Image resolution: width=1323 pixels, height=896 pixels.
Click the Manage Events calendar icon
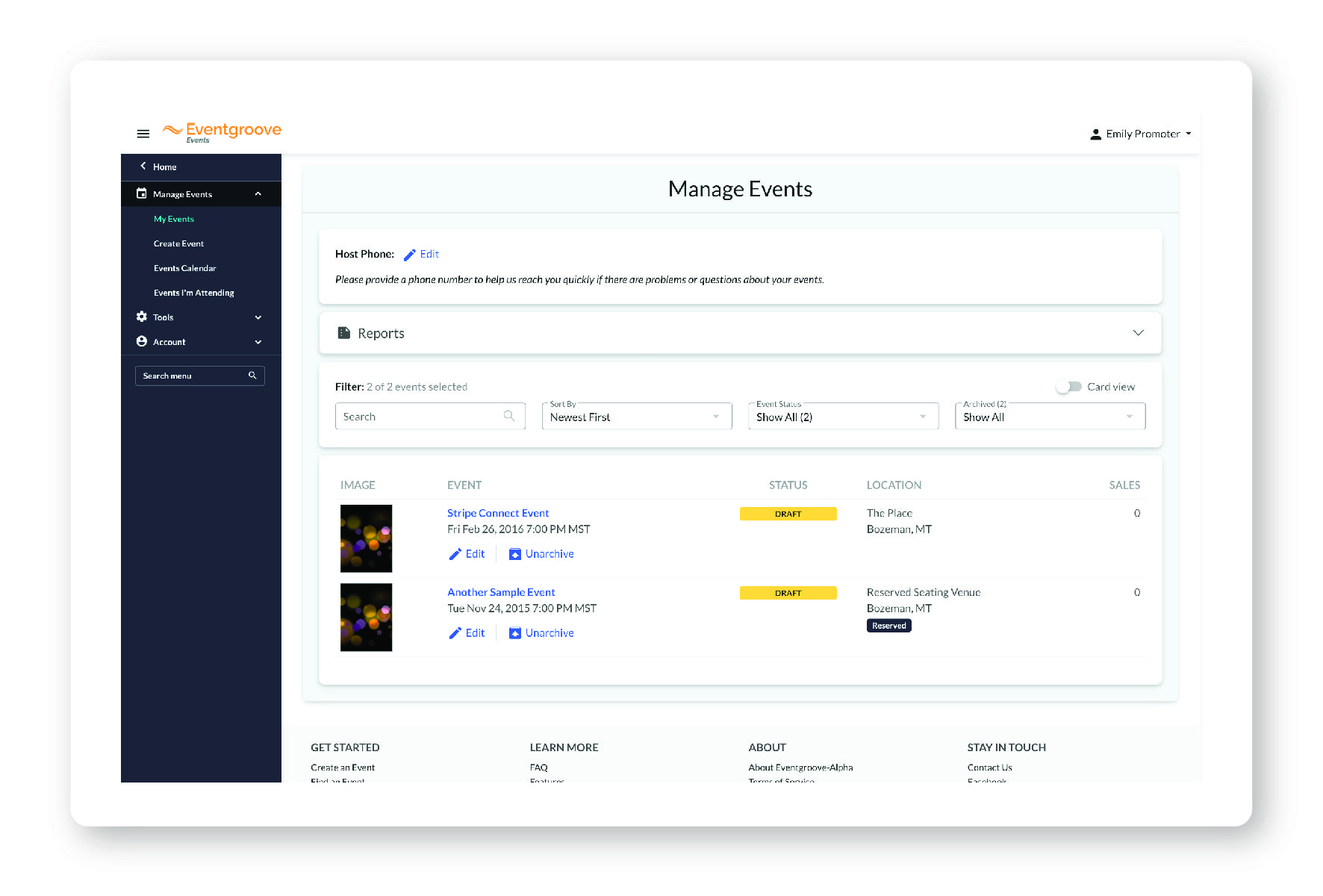(141, 193)
